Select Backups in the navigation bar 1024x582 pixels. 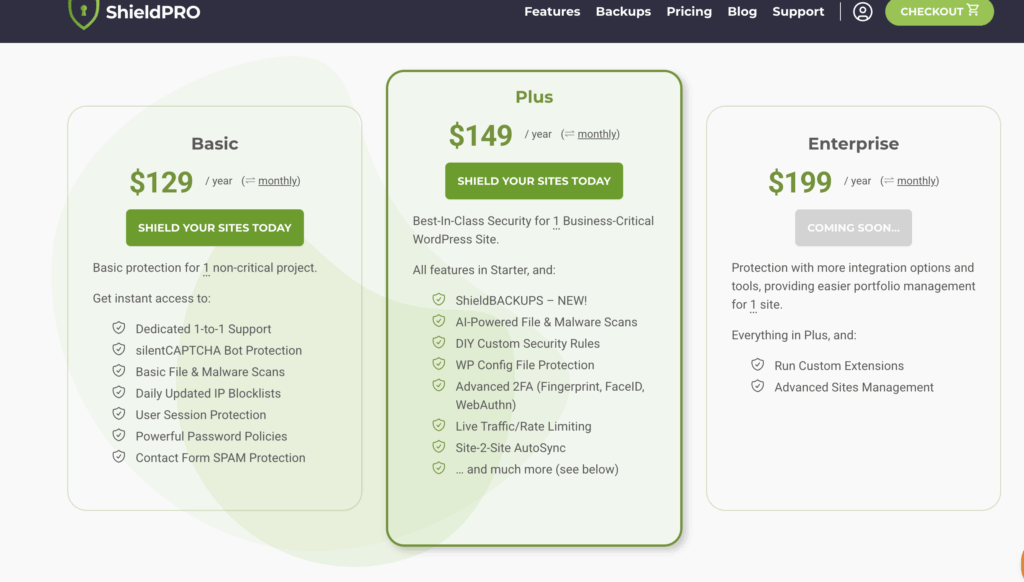click(x=623, y=11)
